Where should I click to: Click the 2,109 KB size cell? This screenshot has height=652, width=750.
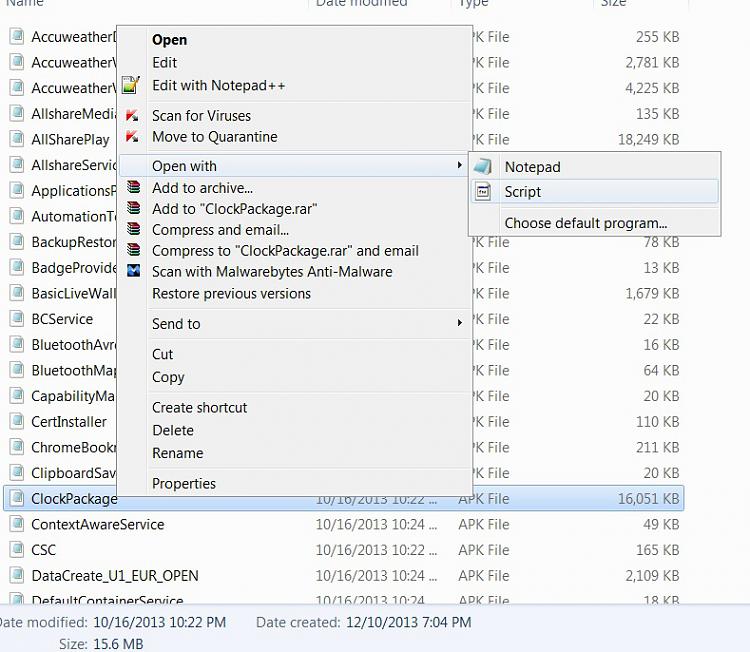pos(652,576)
